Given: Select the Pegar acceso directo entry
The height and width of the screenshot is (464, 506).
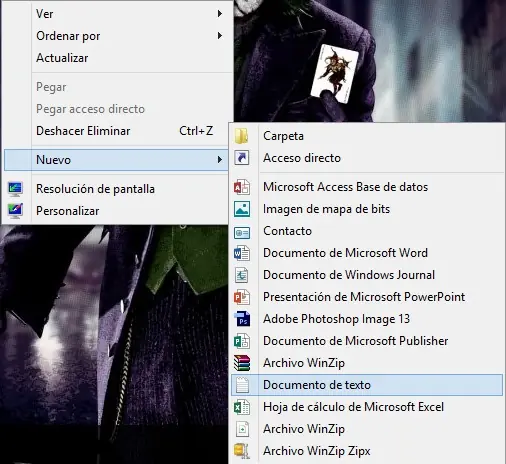Looking at the screenshot, I should click(x=90, y=109).
